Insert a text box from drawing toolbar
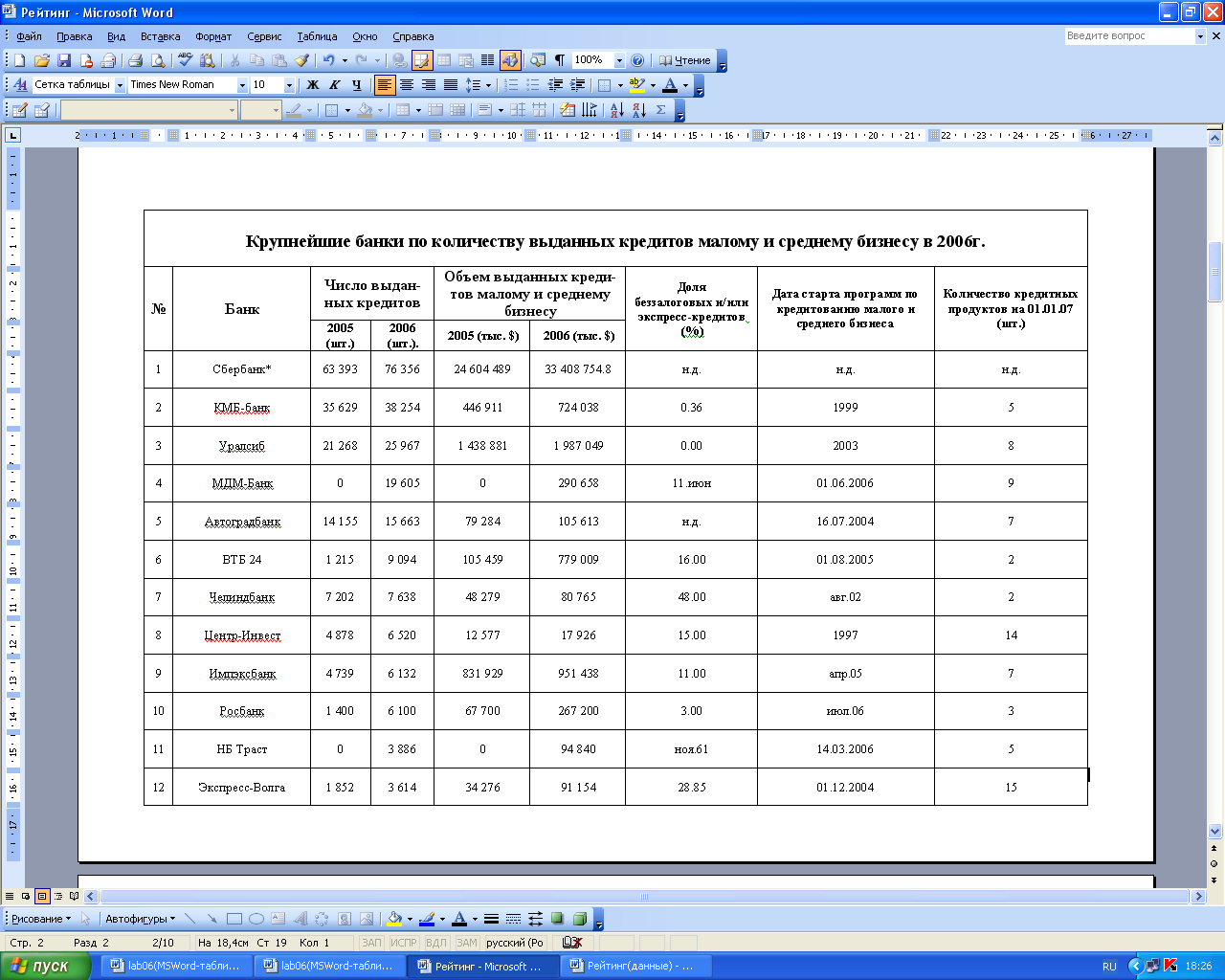1225x980 pixels. 278,919
